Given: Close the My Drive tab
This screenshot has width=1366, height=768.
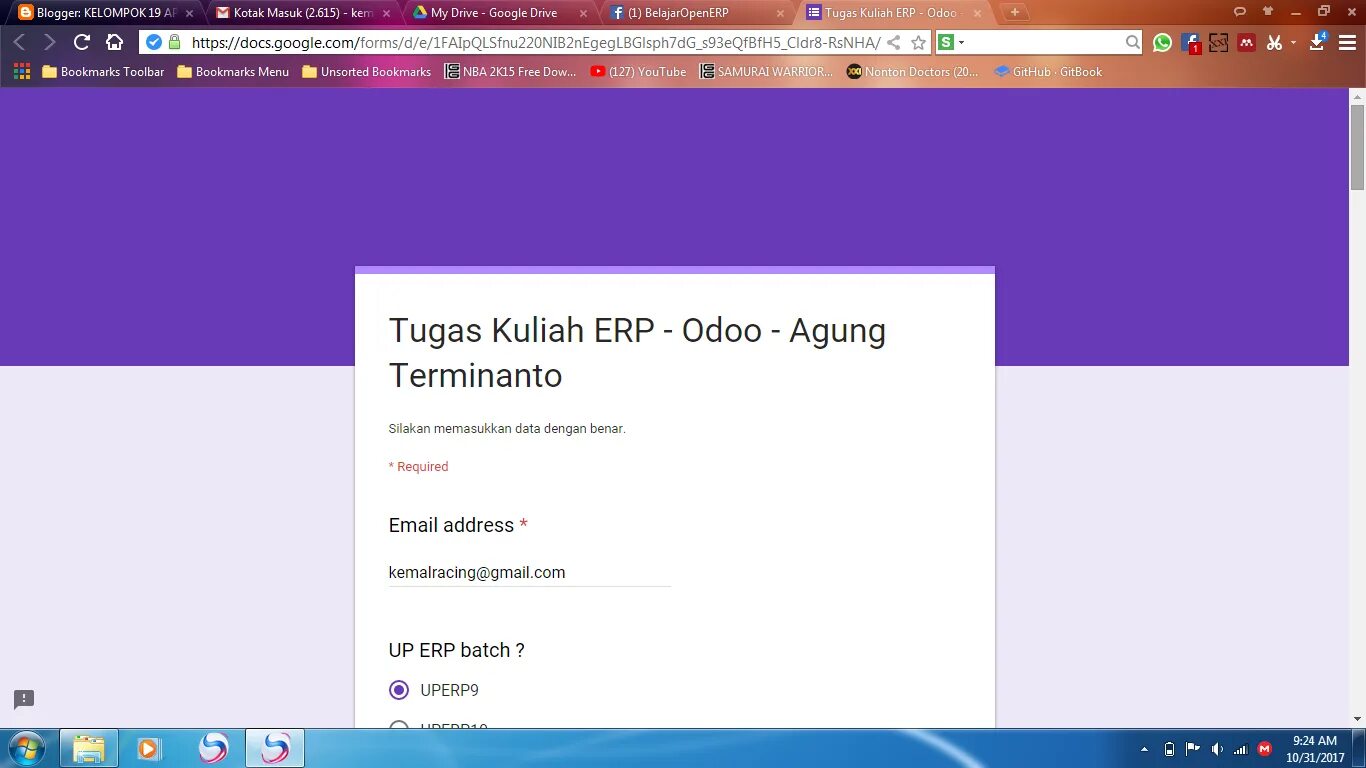Looking at the screenshot, I should pyautogui.click(x=584, y=13).
